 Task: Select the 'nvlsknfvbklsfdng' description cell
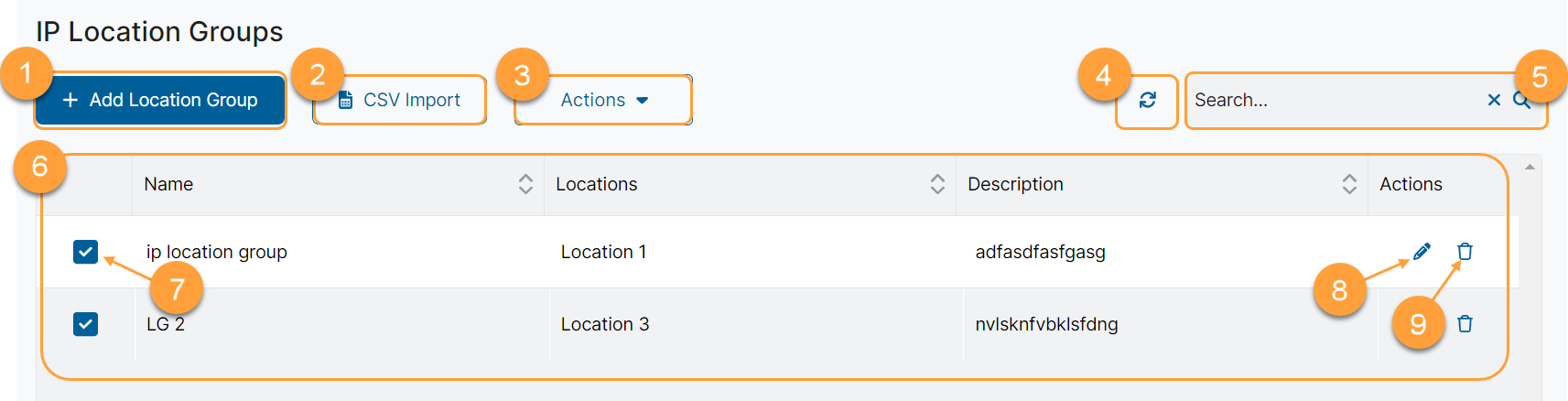coord(1046,324)
